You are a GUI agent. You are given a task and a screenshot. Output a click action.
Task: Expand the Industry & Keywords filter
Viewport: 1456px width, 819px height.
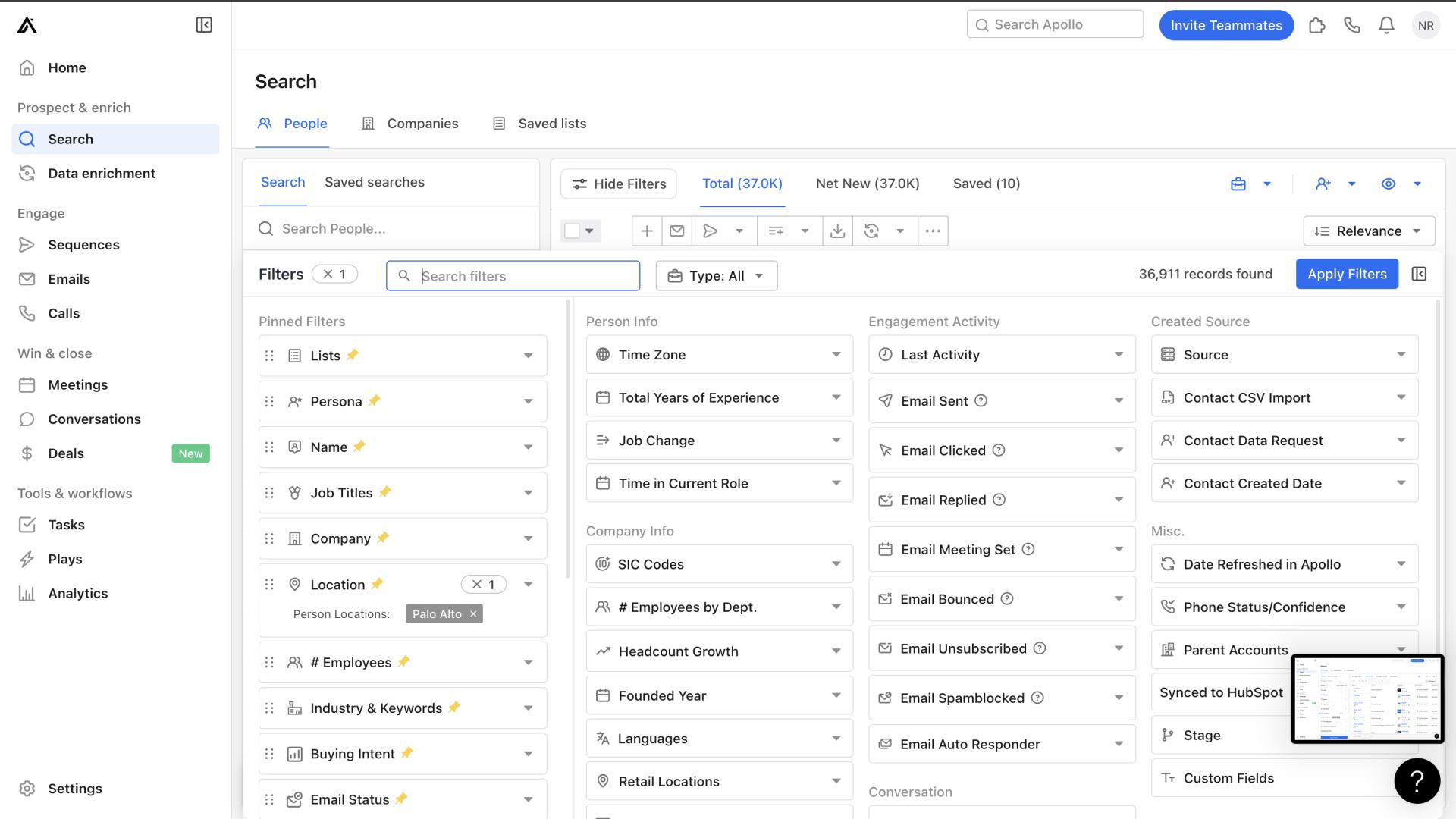[x=527, y=708]
